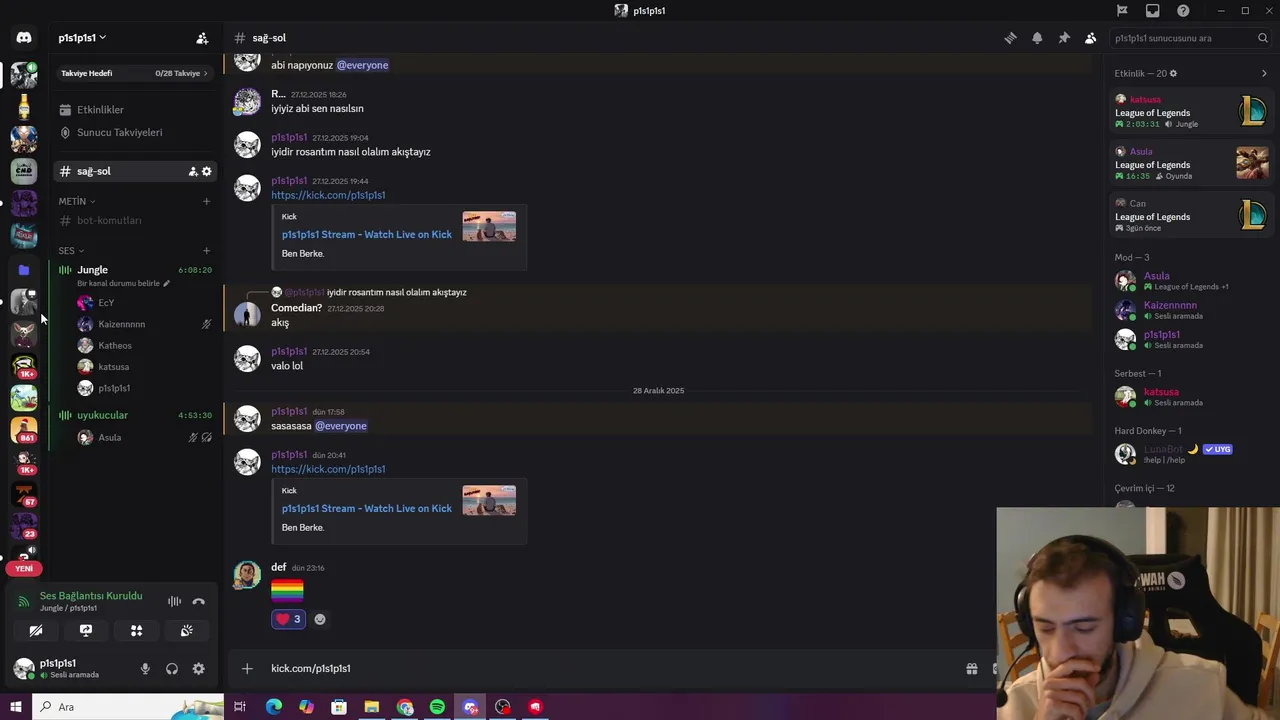
Task: Join the uyukucular voice channel
Action: coord(102,415)
